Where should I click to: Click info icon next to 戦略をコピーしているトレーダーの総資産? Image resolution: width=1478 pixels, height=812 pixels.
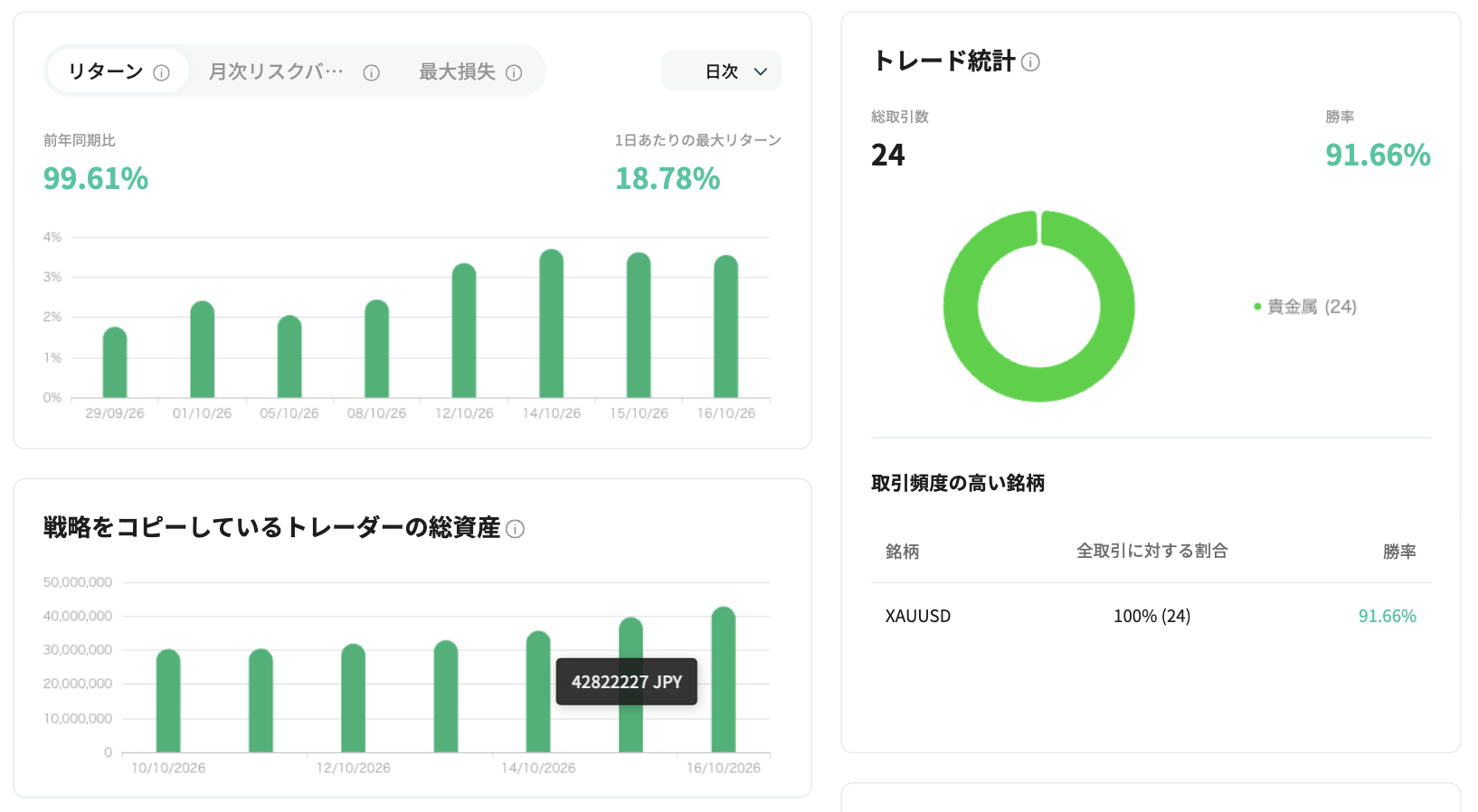[515, 529]
